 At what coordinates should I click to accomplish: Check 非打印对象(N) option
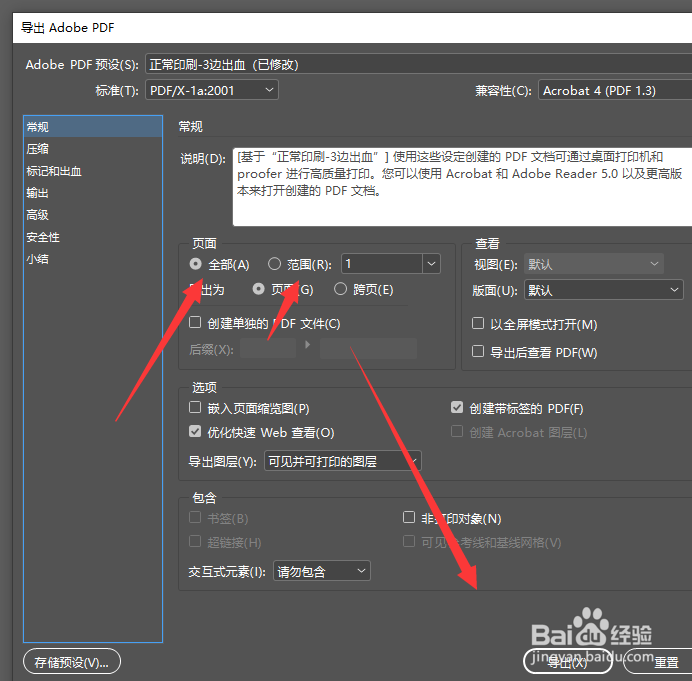coord(409,517)
